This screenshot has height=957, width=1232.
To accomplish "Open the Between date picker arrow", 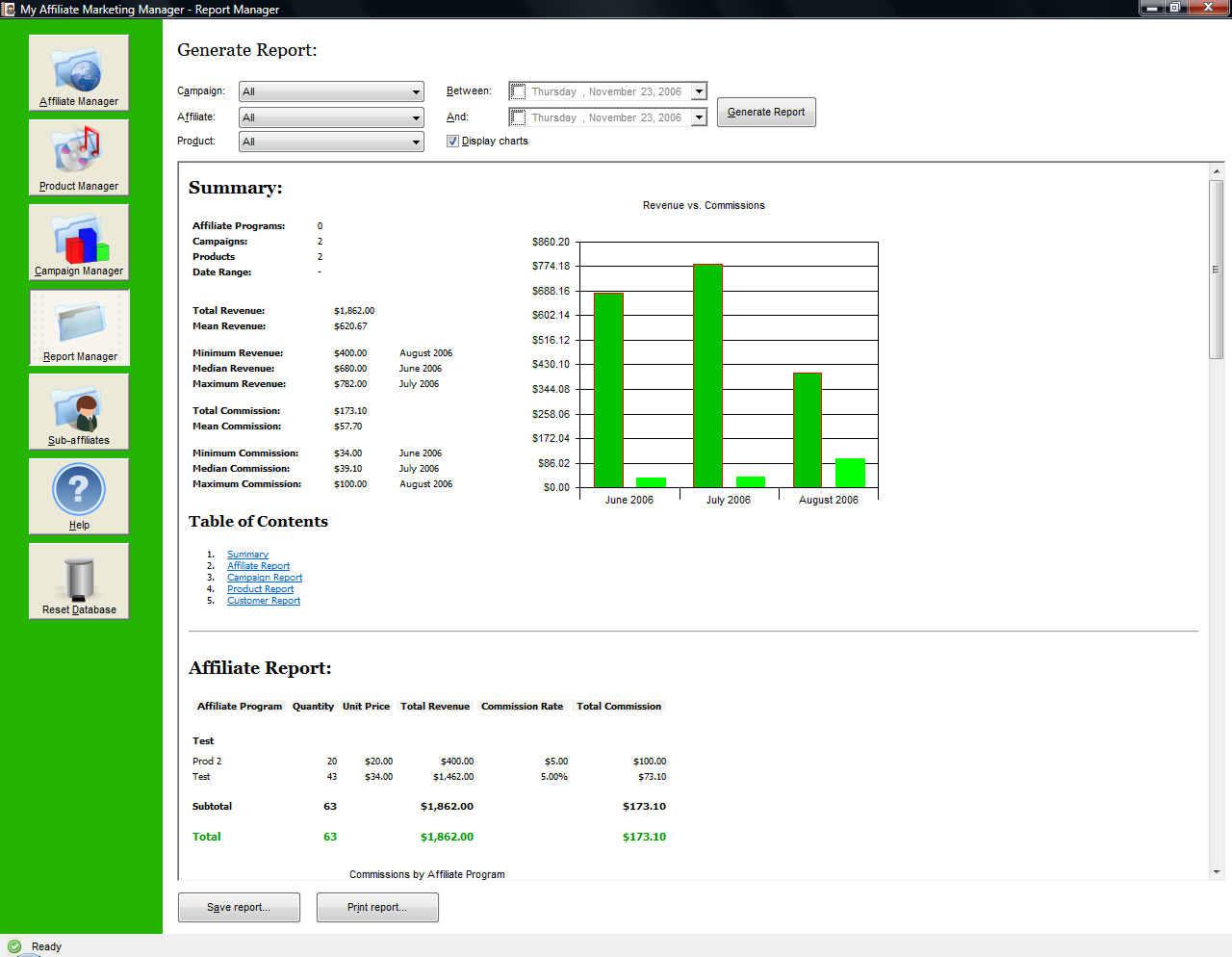I will 699,91.
